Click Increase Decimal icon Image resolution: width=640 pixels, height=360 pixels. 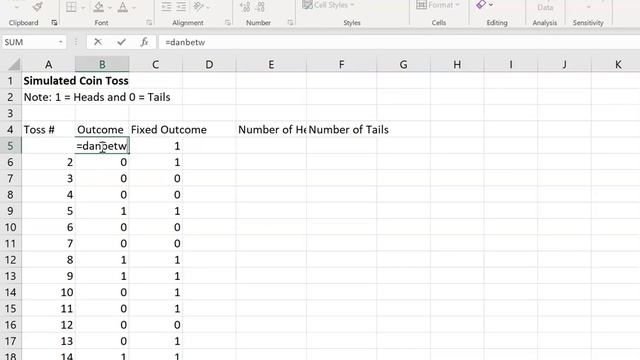(x=245, y=7)
